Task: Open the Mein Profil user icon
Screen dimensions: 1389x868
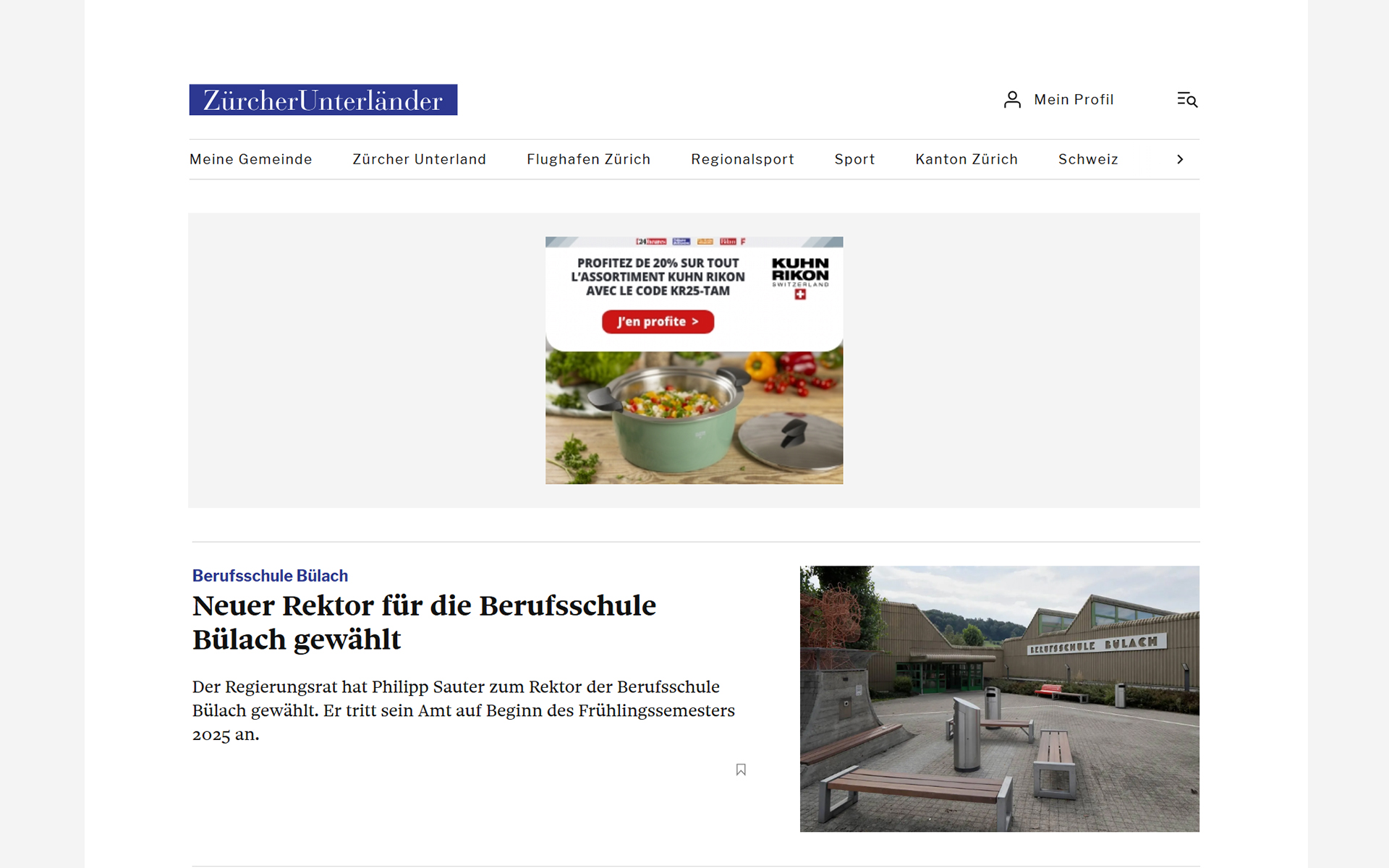Action: point(1012,100)
